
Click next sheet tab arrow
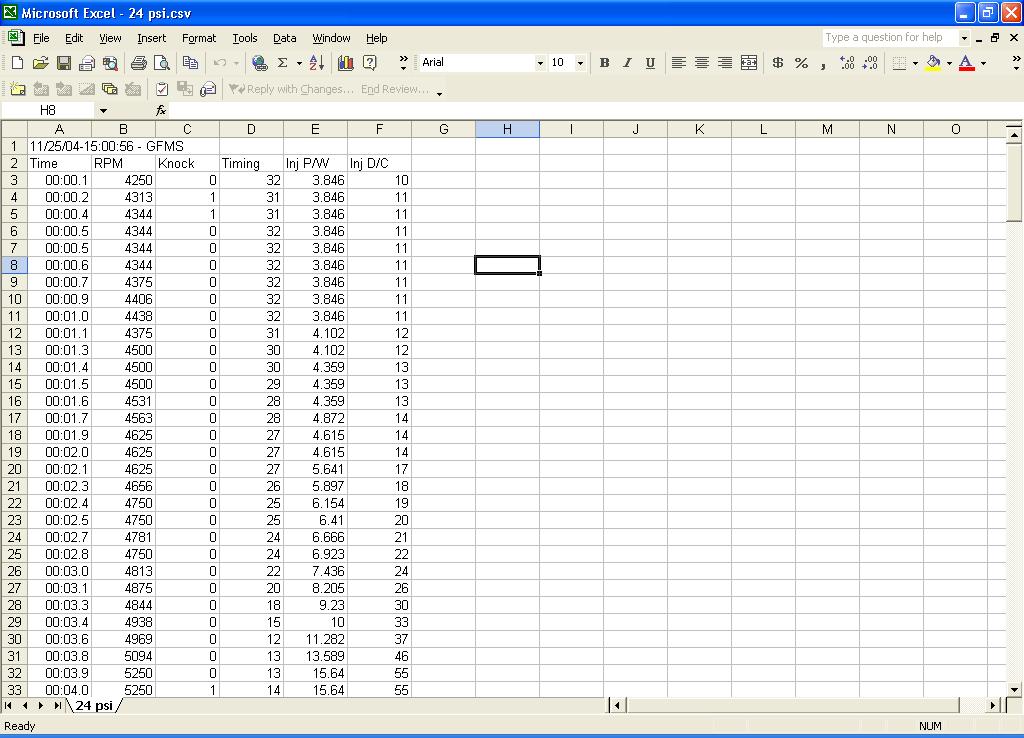point(41,705)
